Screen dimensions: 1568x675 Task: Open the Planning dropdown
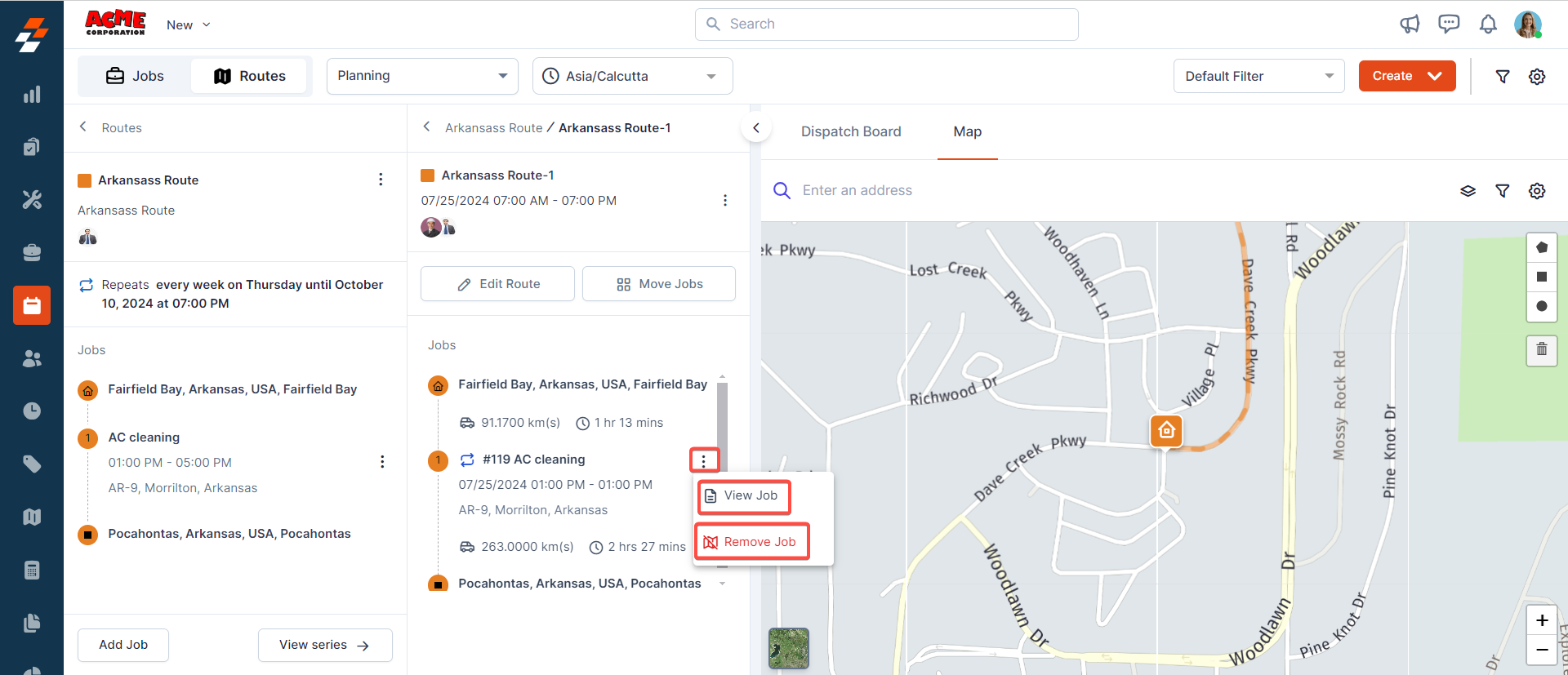pyautogui.click(x=422, y=76)
